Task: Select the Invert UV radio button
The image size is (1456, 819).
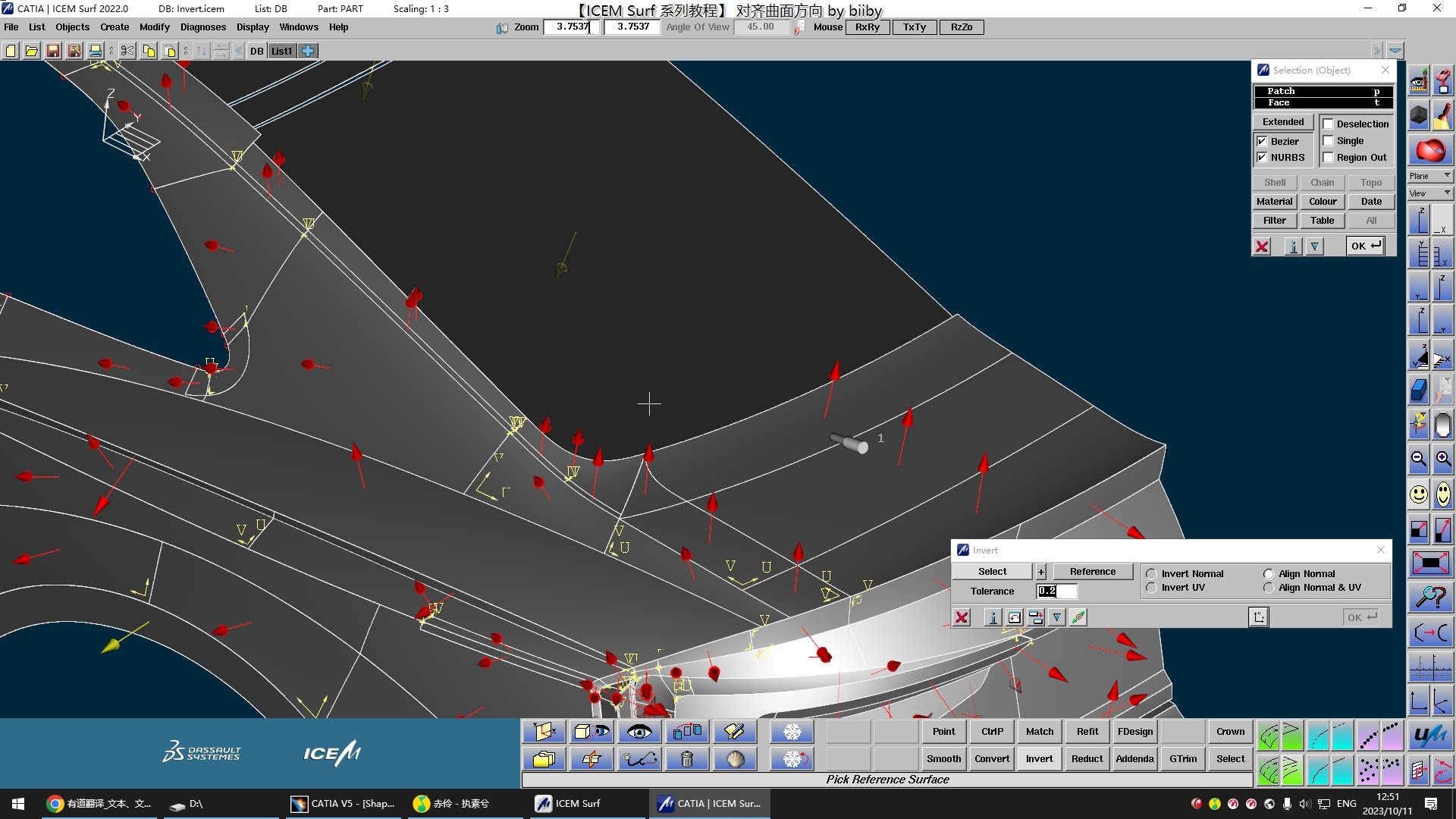Action: pyautogui.click(x=1151, y=588)
